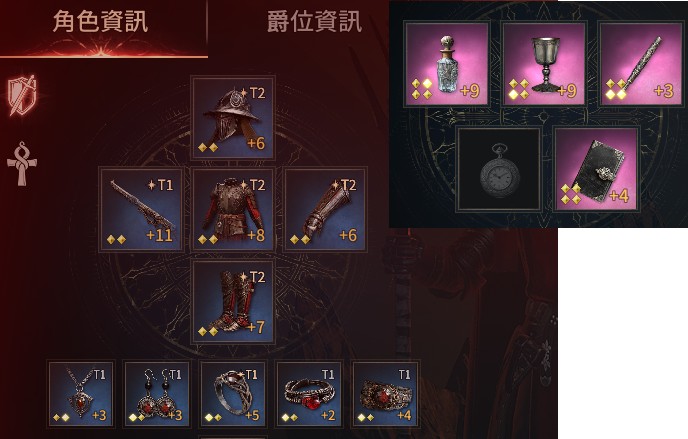The width and height of the screenshot is (688, 439).
Task: Click the +11 enhancement level on the rifle
Action: (159, 236)
